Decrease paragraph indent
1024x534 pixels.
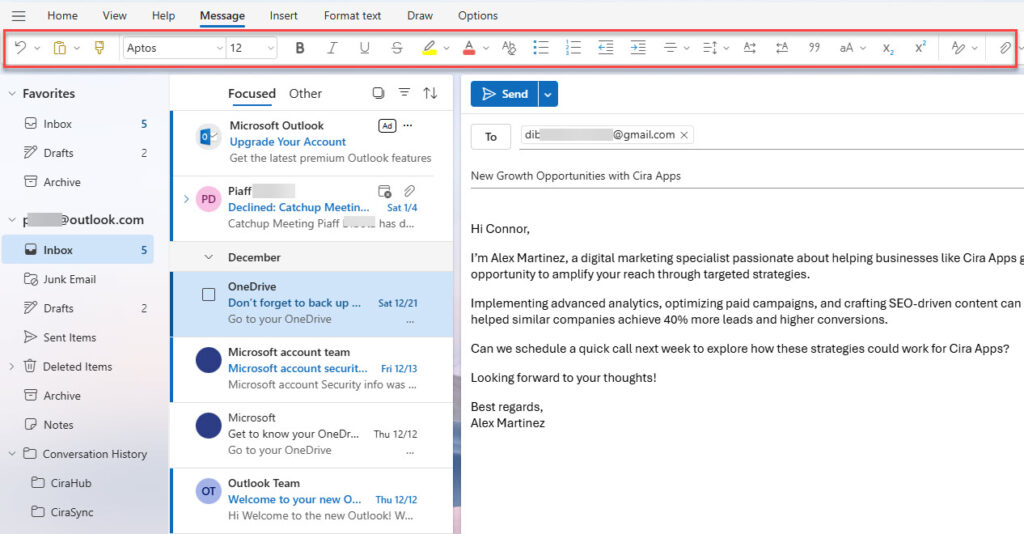[605, 47]
